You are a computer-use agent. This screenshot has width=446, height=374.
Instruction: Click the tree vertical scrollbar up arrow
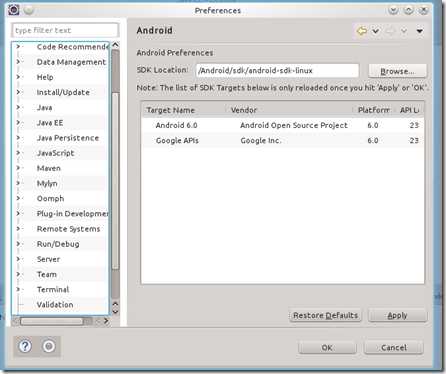coord(115,45)
